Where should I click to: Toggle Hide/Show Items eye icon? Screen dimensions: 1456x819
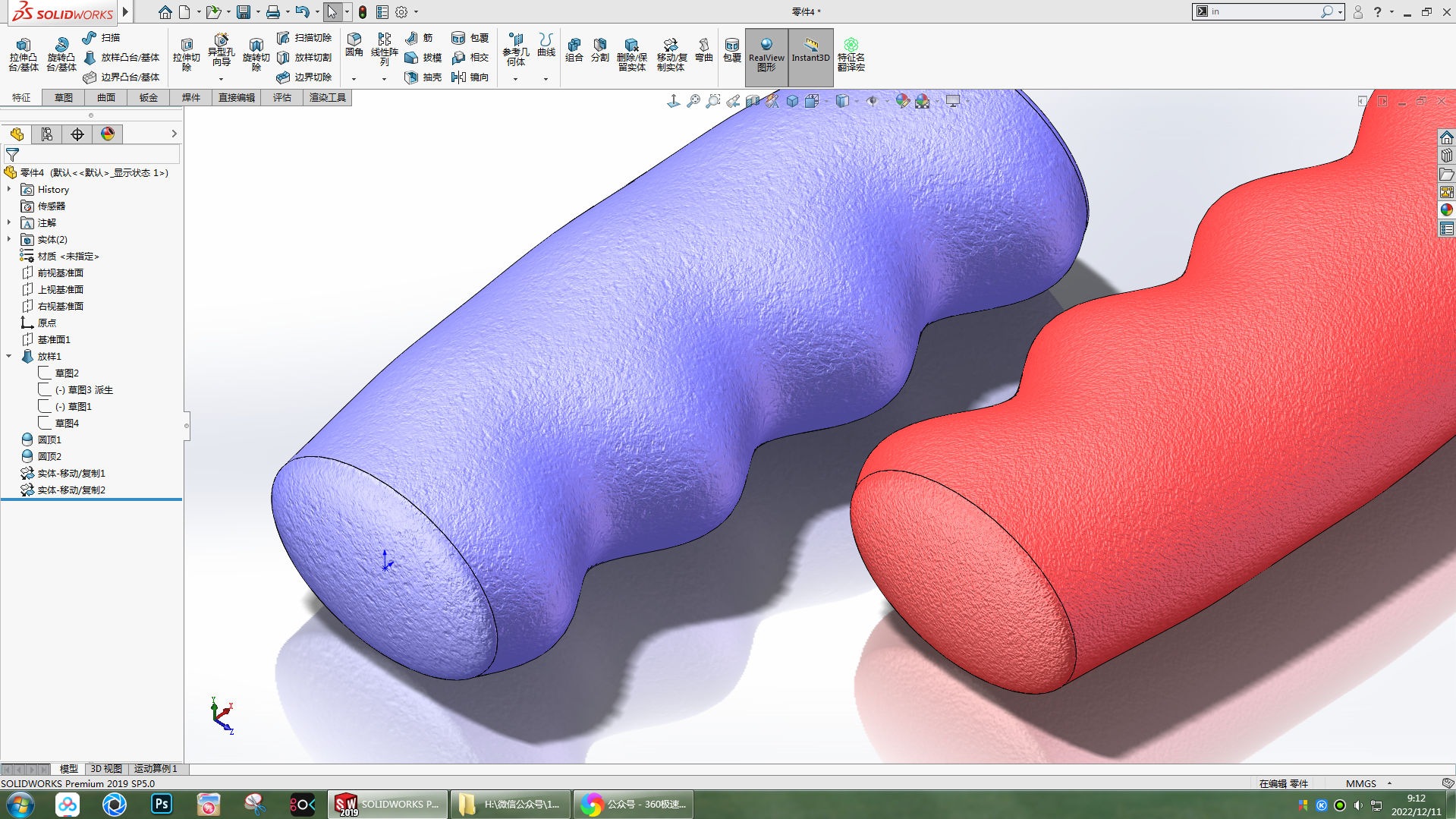coord(873,101)
